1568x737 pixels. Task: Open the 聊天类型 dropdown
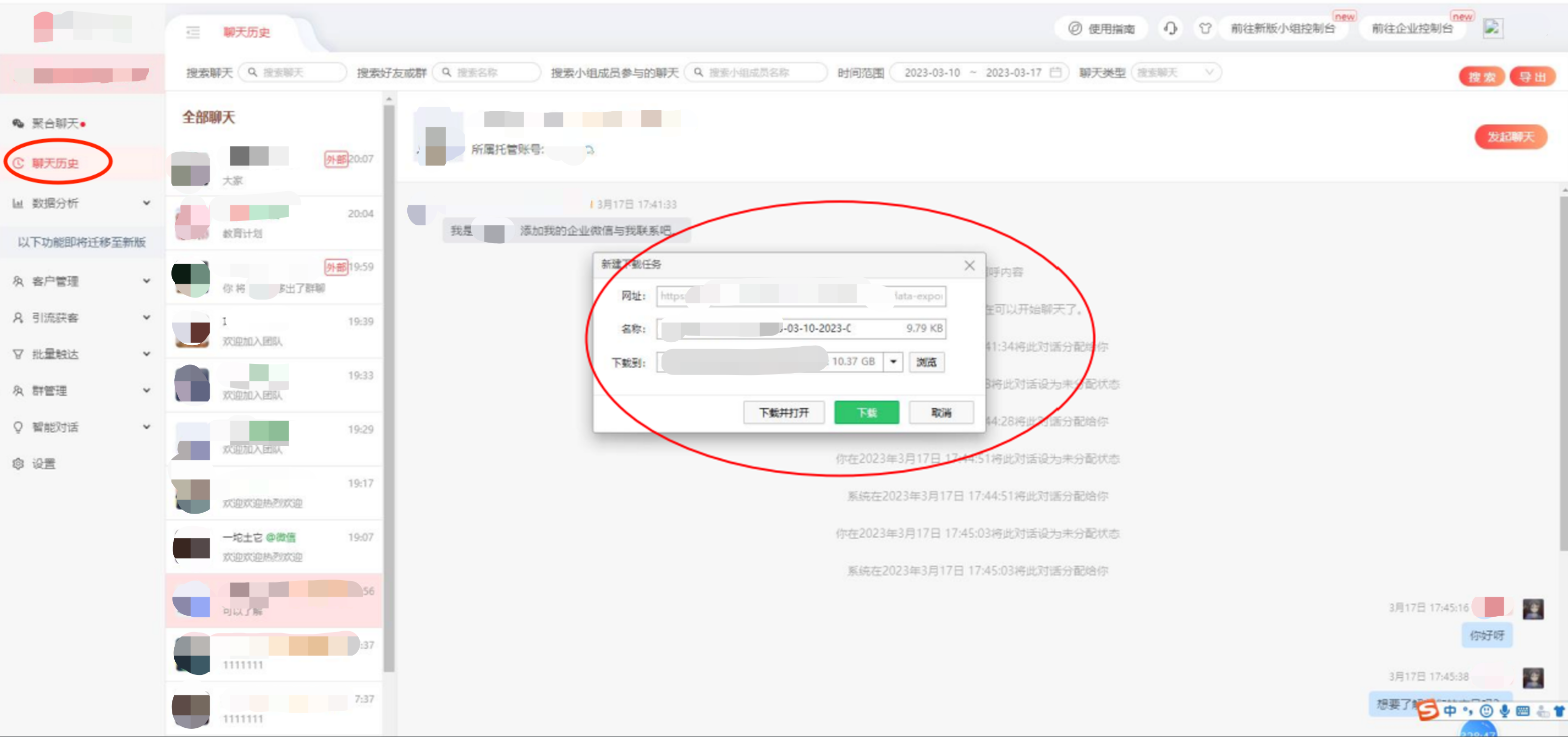(x=1176, y=72)
